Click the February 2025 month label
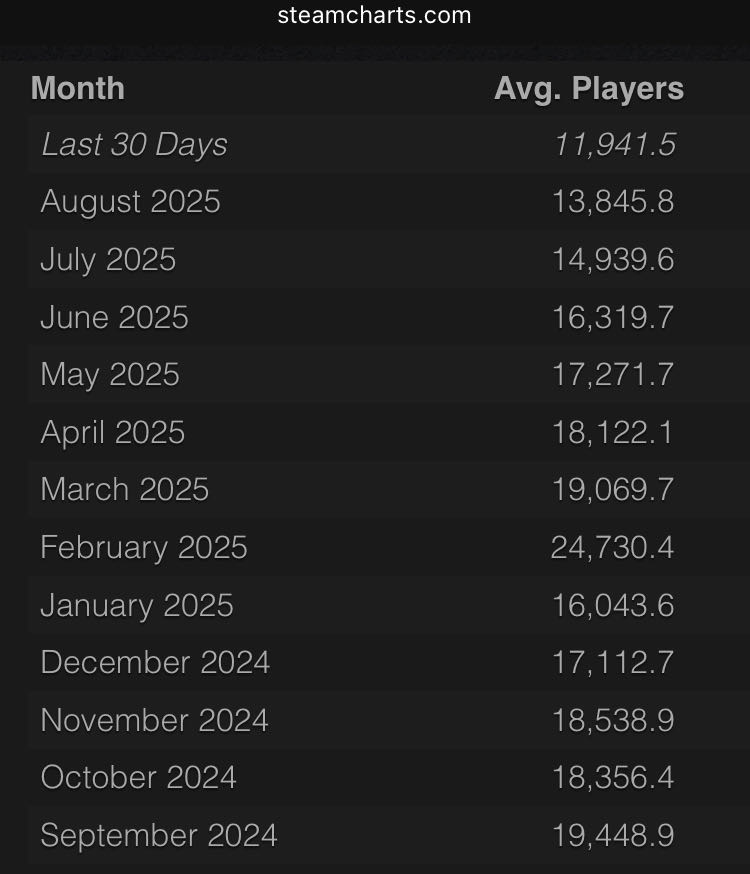Image resolution: width=750 pixels, height=874 pixels. click(x=144, y=547)
